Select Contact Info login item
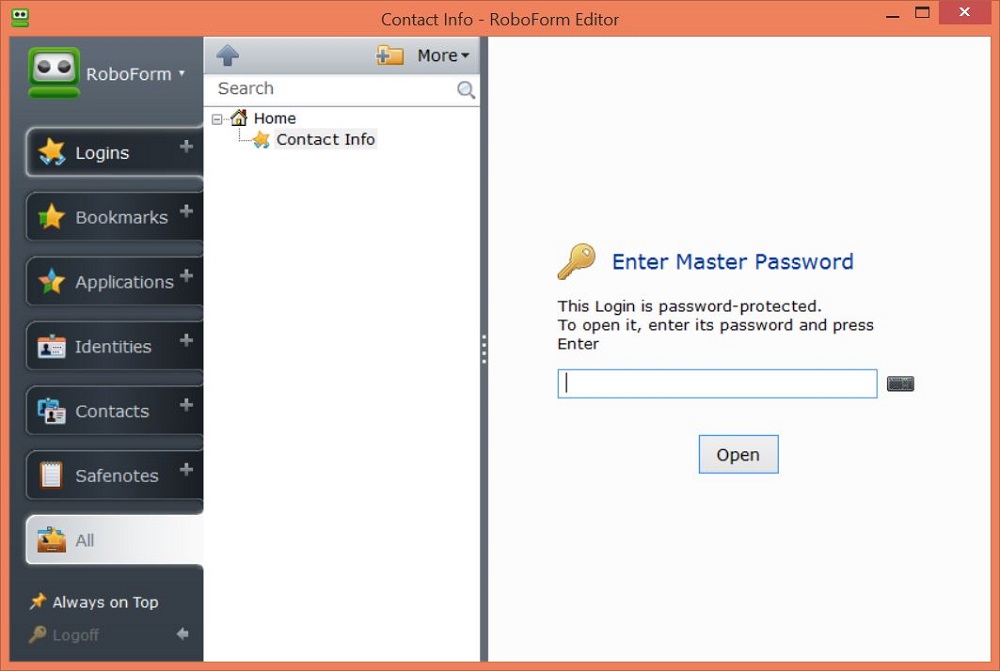The image size is (1000, 671). pyautogui.click(x=314, y=139)
